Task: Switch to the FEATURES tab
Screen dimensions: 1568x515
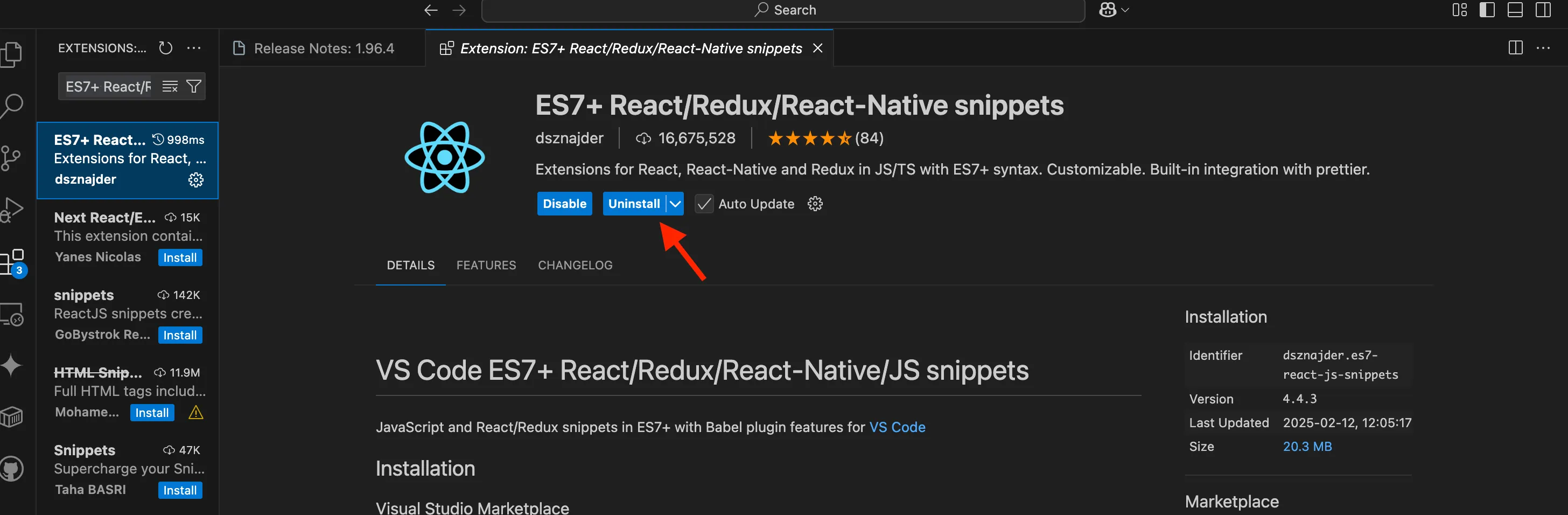Action: (486, 265)
